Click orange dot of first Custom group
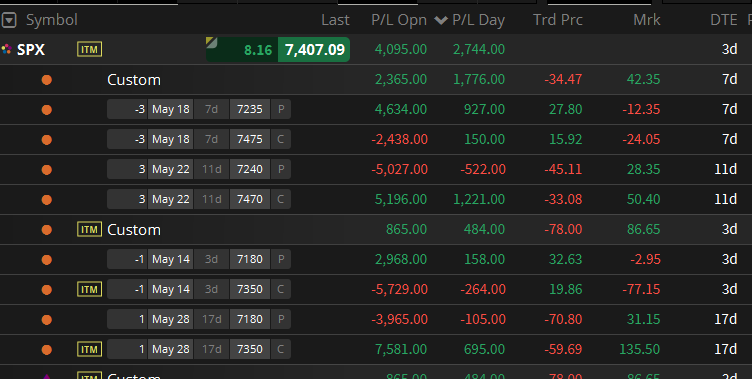Viewport: 752px width, 379px height. 47,80
